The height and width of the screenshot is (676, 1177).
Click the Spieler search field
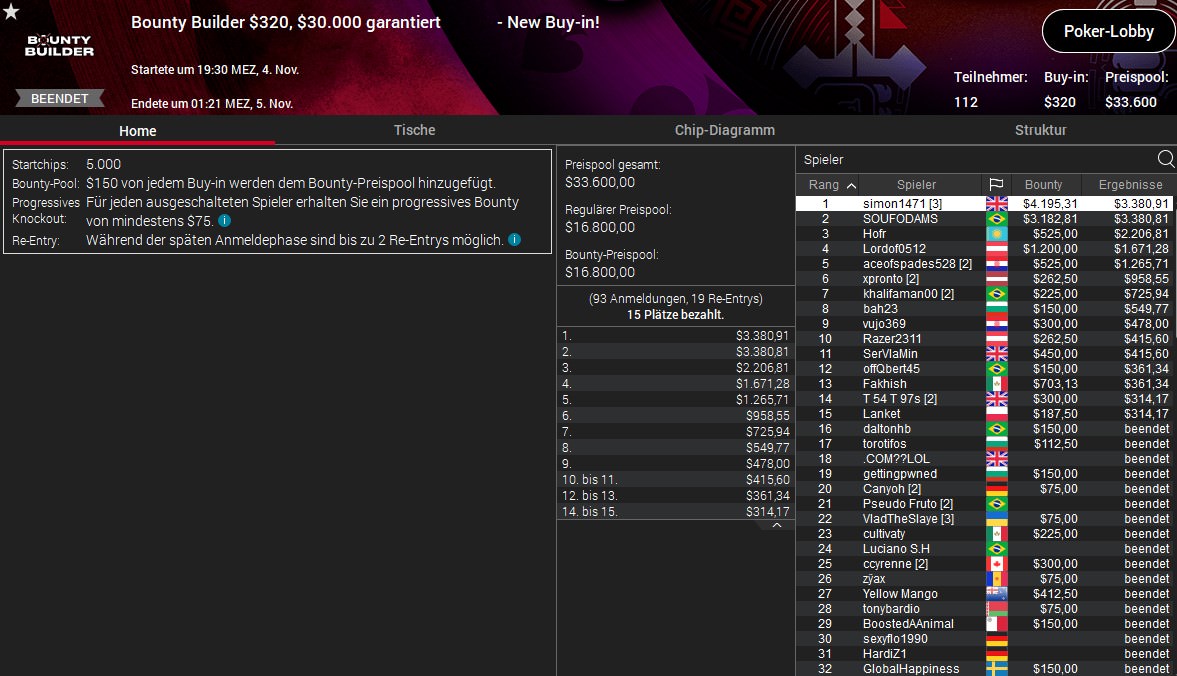(x=976, y=159)
